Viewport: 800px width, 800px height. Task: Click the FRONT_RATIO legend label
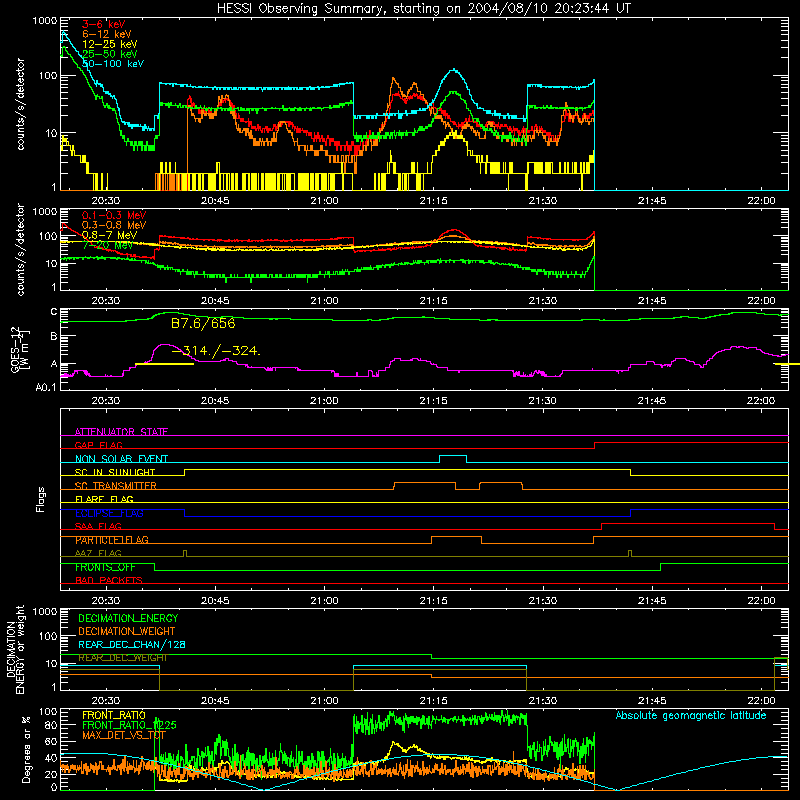(x=114, y=715)
